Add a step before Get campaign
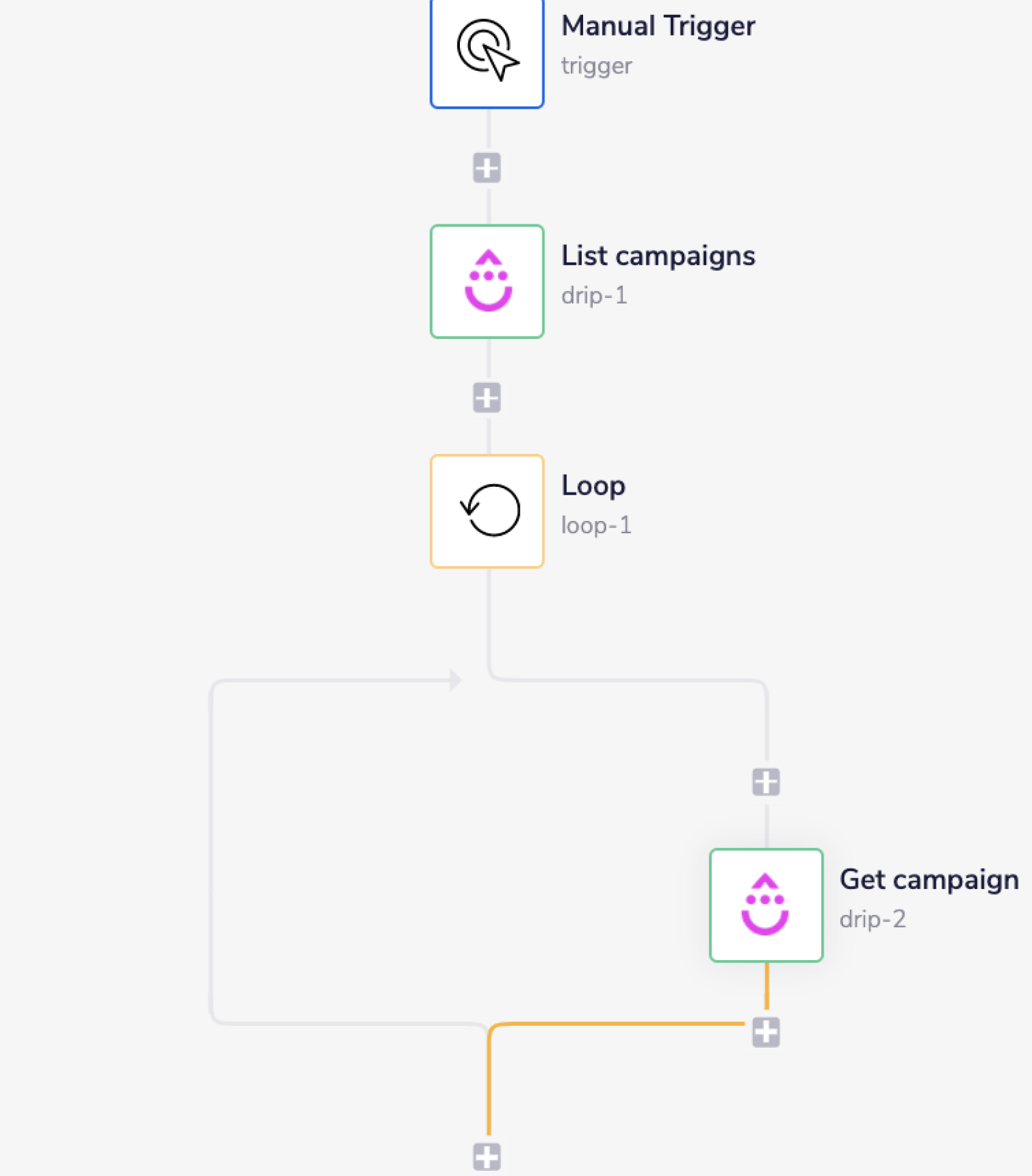This screenshot has height=1176, width=1032. [x=766, y=782]
